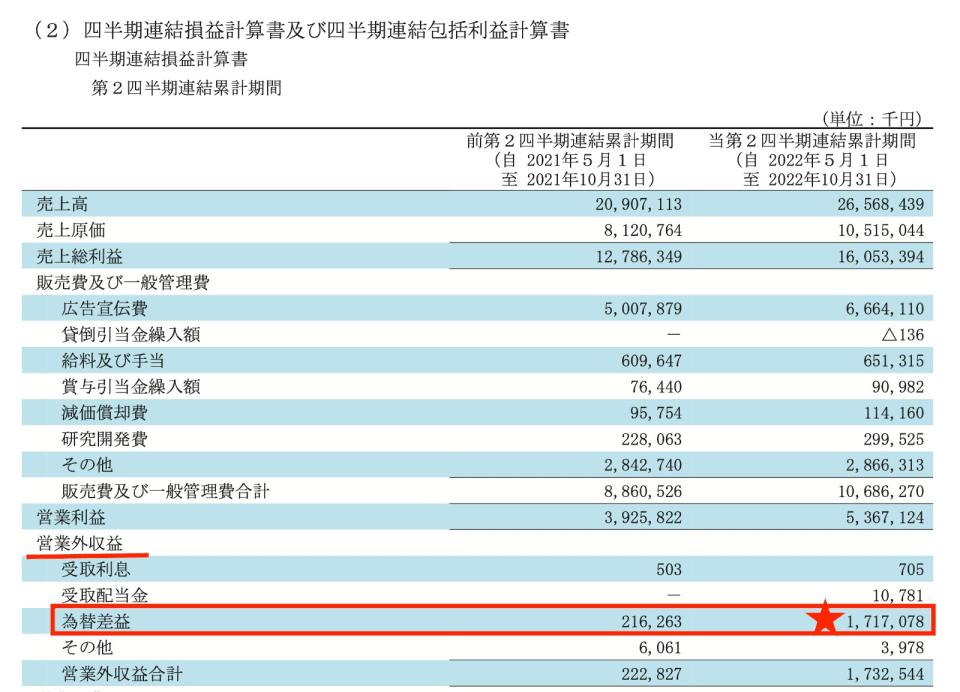
Task: Click the date 至 2022年10月31日
Action: coord(820,179)
